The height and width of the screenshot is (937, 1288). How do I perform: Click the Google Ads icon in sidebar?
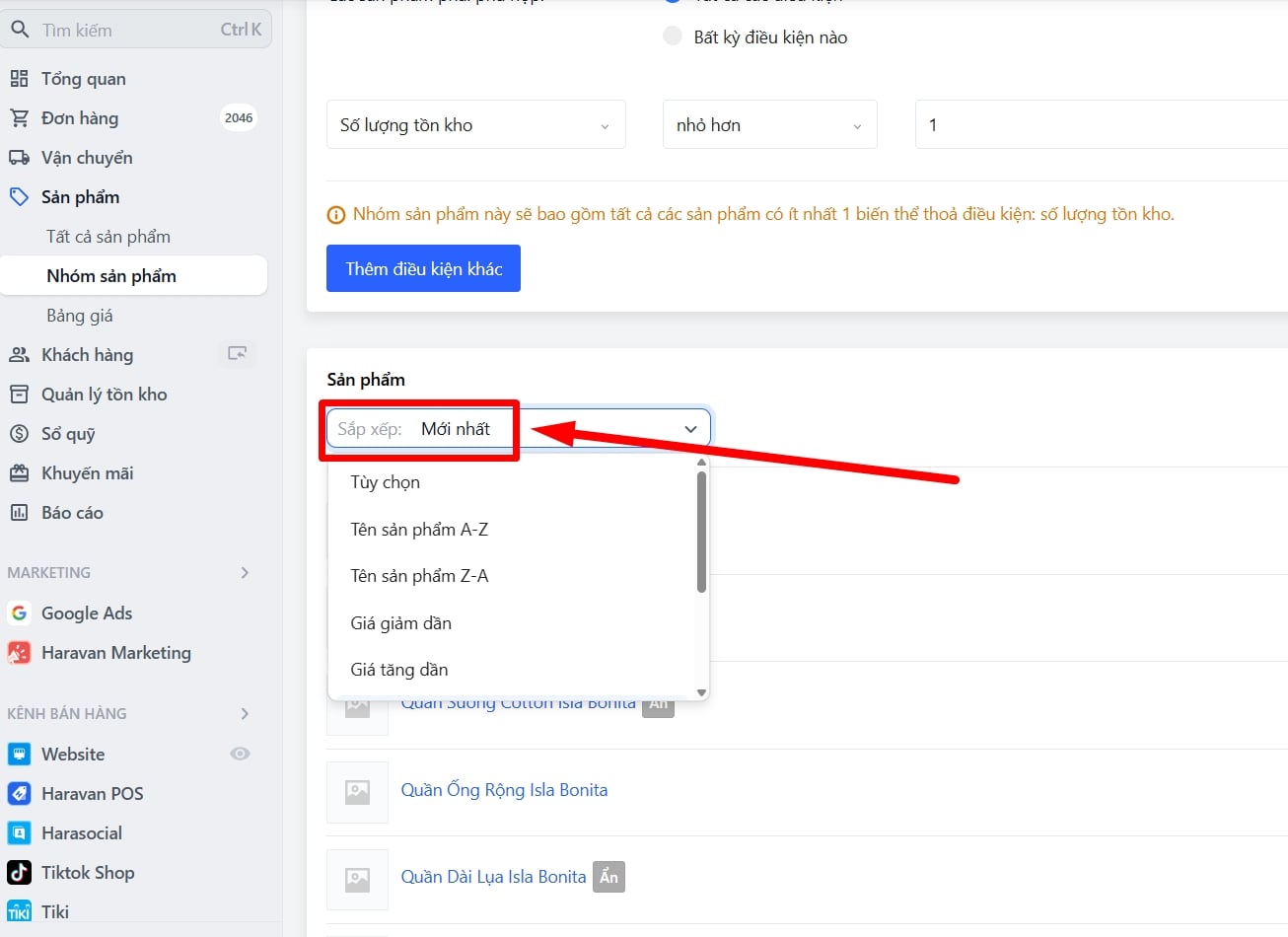19,613
